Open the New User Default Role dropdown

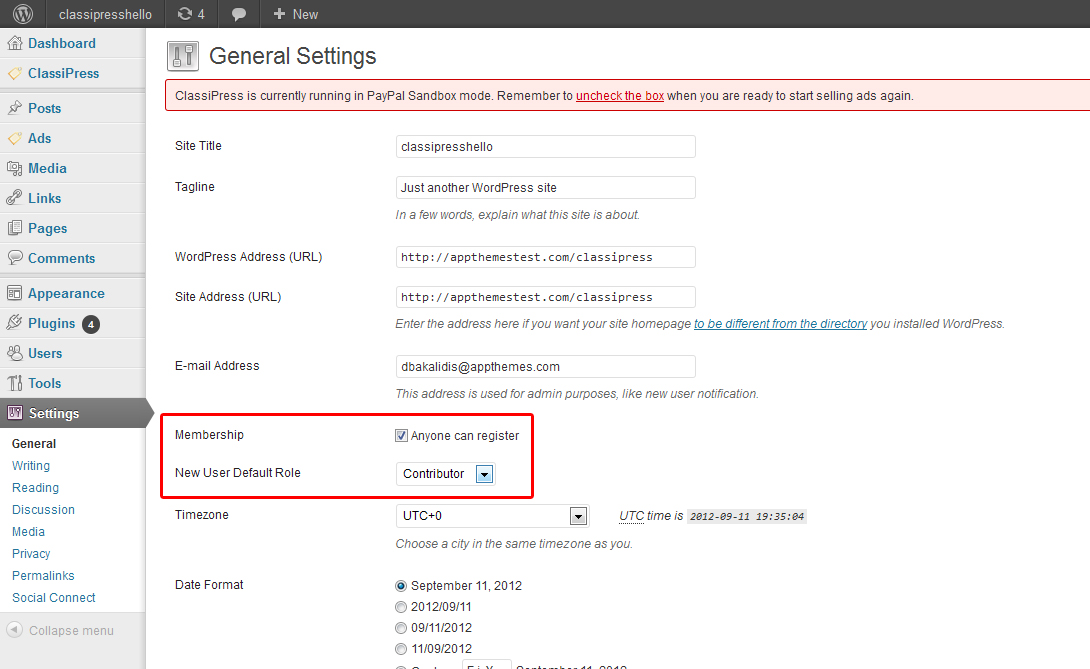tap(445, 474)
